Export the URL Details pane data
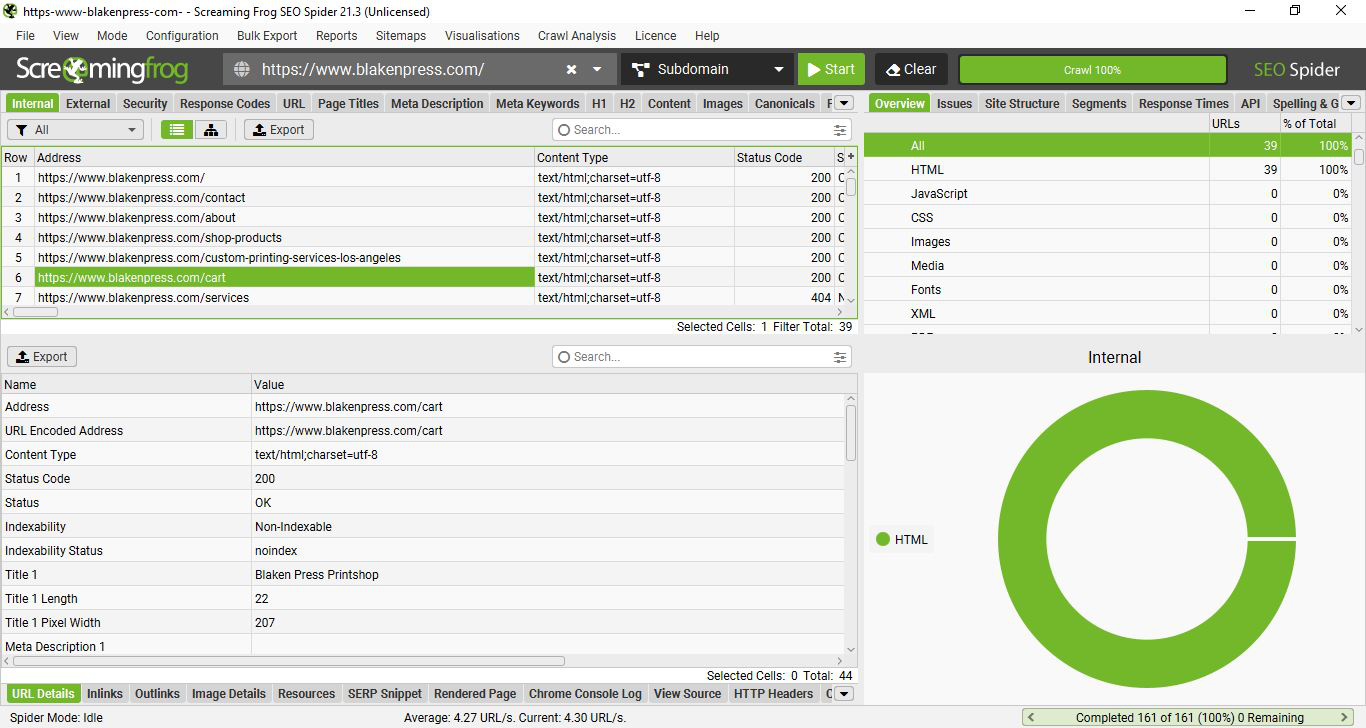Viewport: 1366px width, 728px height. click(x=42, y=357)
